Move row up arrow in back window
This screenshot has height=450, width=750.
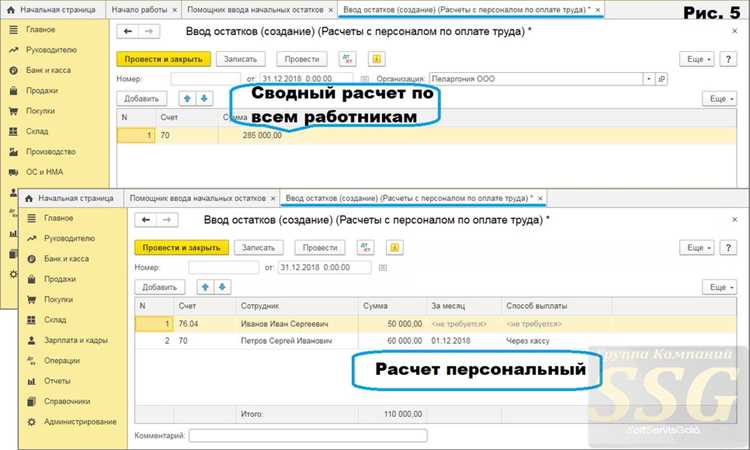(x=188, y=99)
